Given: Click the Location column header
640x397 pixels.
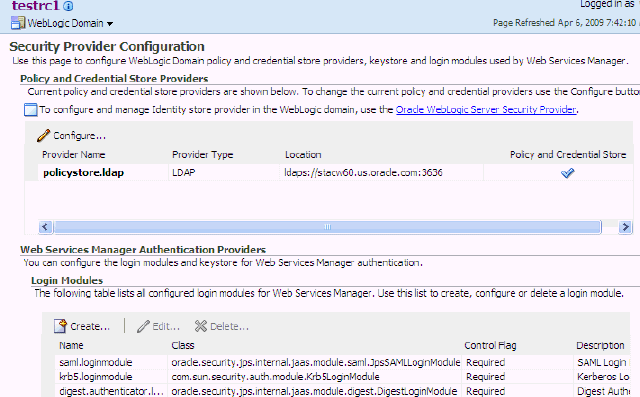Looking at the screenshot, I should [303, 155].
